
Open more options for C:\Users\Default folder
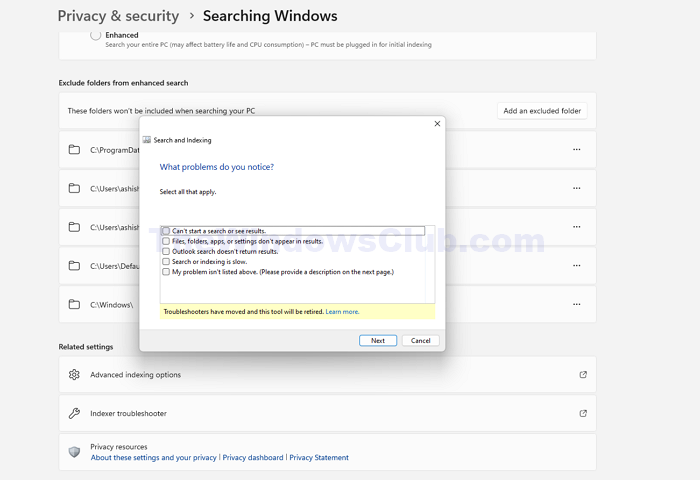click(576, 266)
